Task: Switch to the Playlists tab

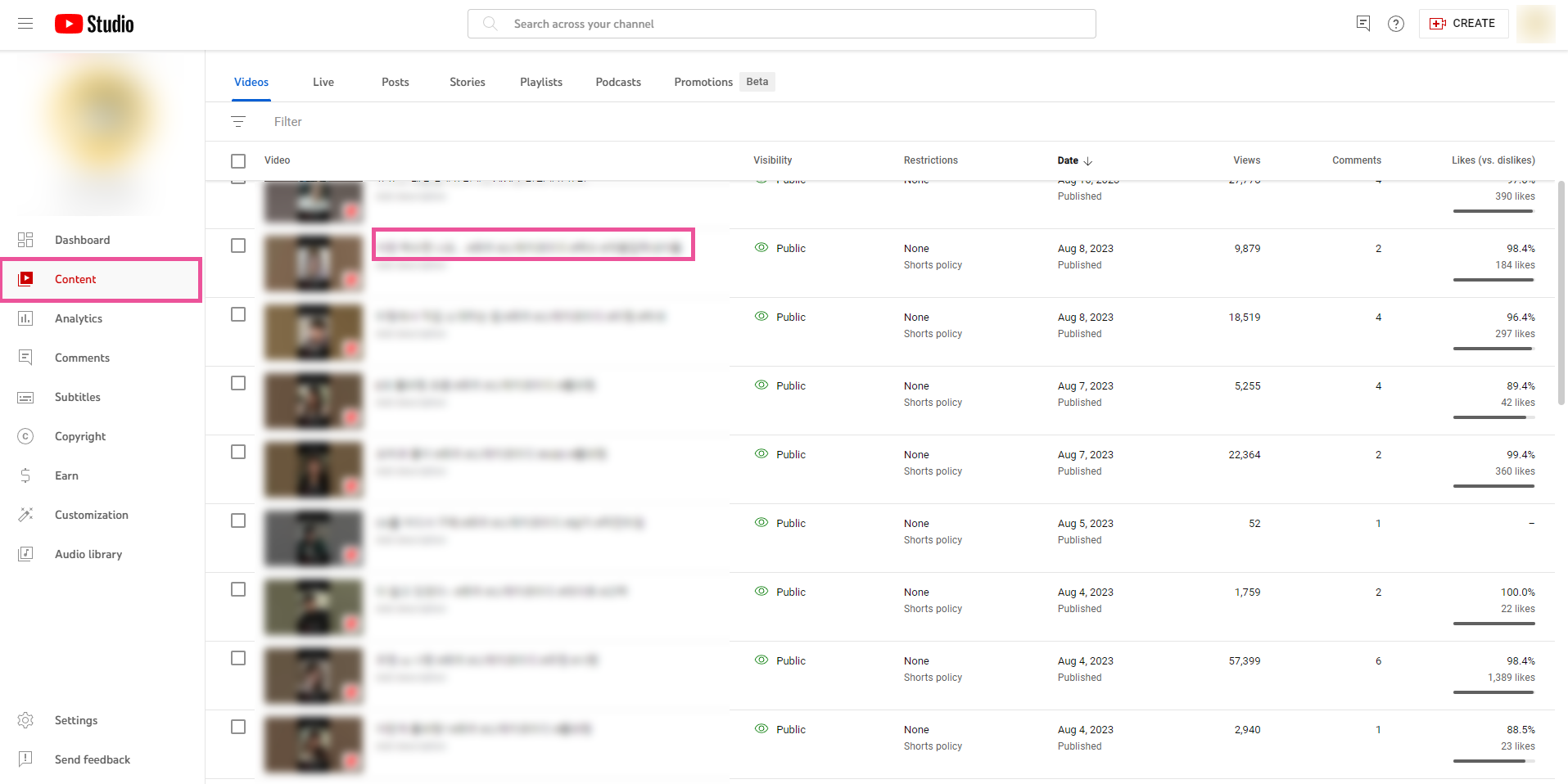Action: tap(540, 82)
